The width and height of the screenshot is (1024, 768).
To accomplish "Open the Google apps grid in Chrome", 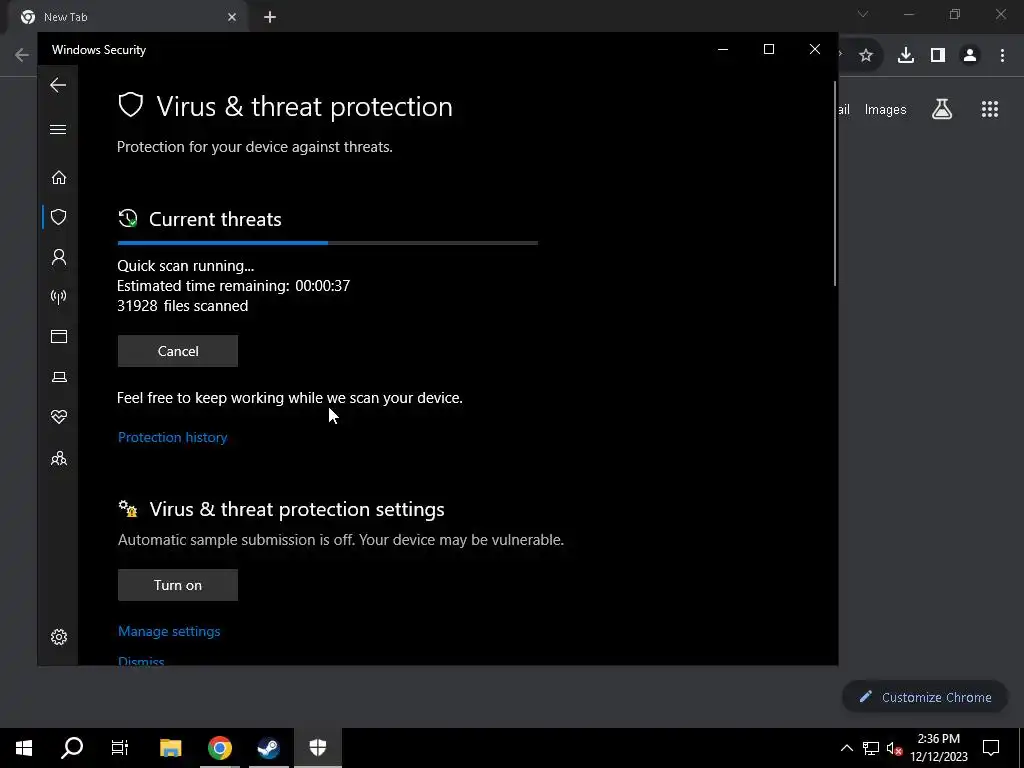I will pyautogui.click(x=990, y=109).
